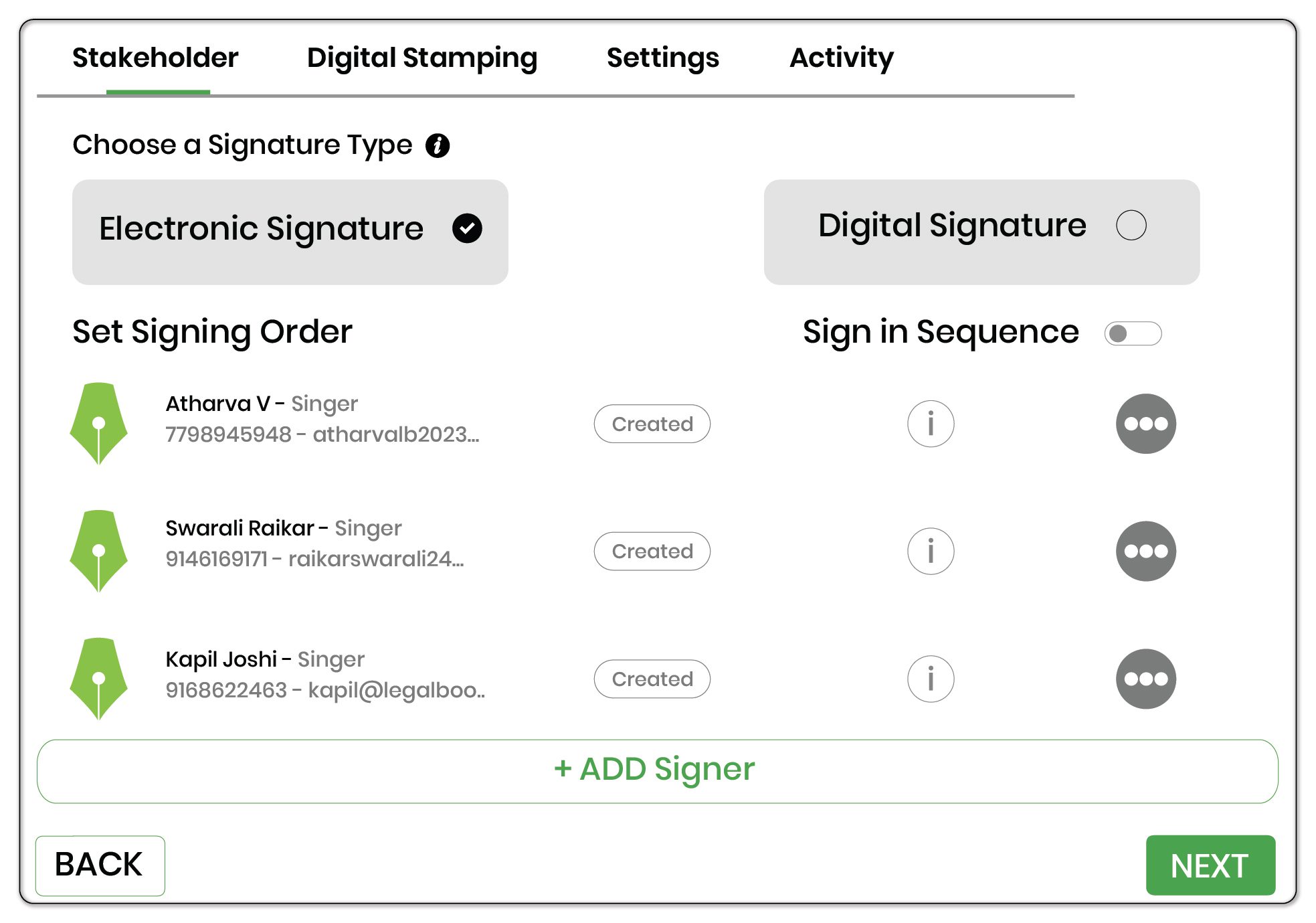Show info for Kapil Joshi signer
Image resolution: width=1316 pixels, height=923 pixels.
[x=930, y=679]
